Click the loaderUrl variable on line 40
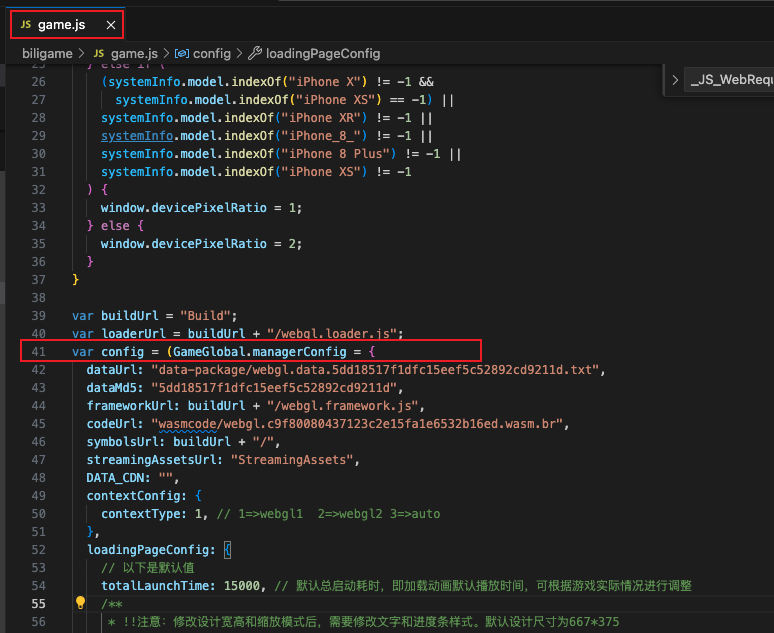The image size is (774, 633). coord(134,334)
